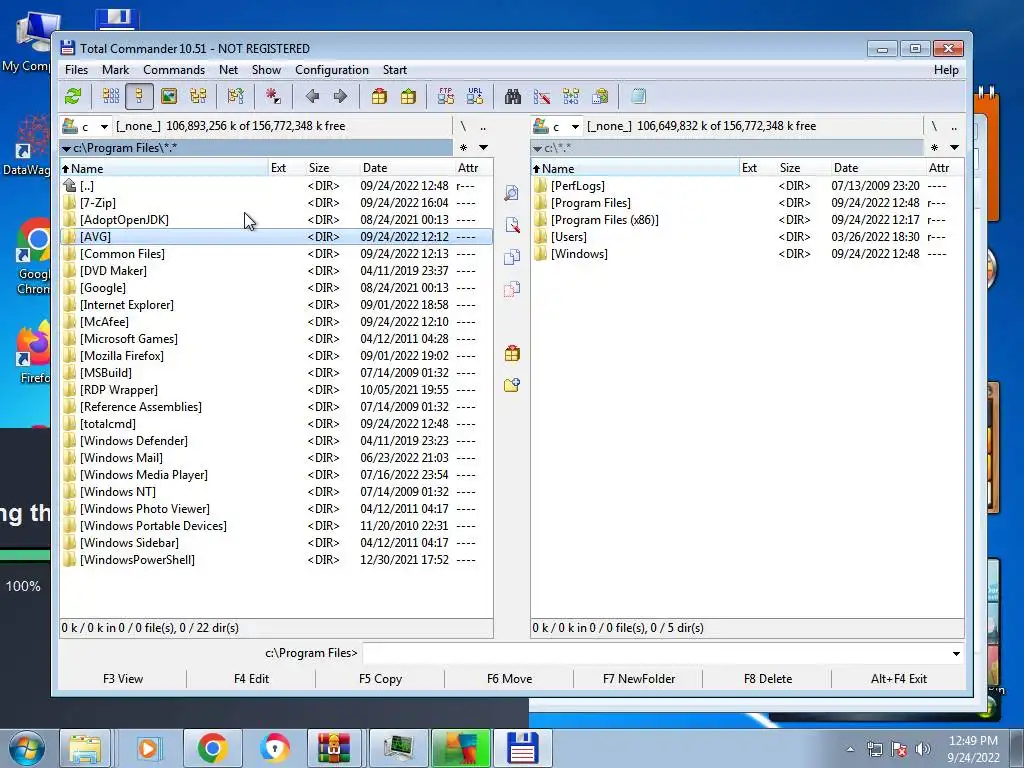Click the left panel root directory backslash button

point(463,126)
